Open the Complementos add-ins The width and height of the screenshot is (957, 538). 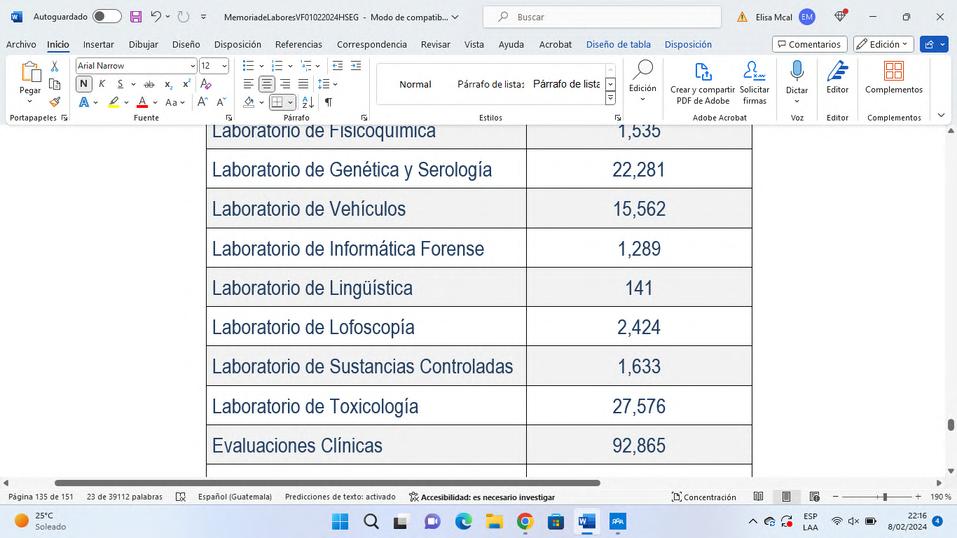894,76
